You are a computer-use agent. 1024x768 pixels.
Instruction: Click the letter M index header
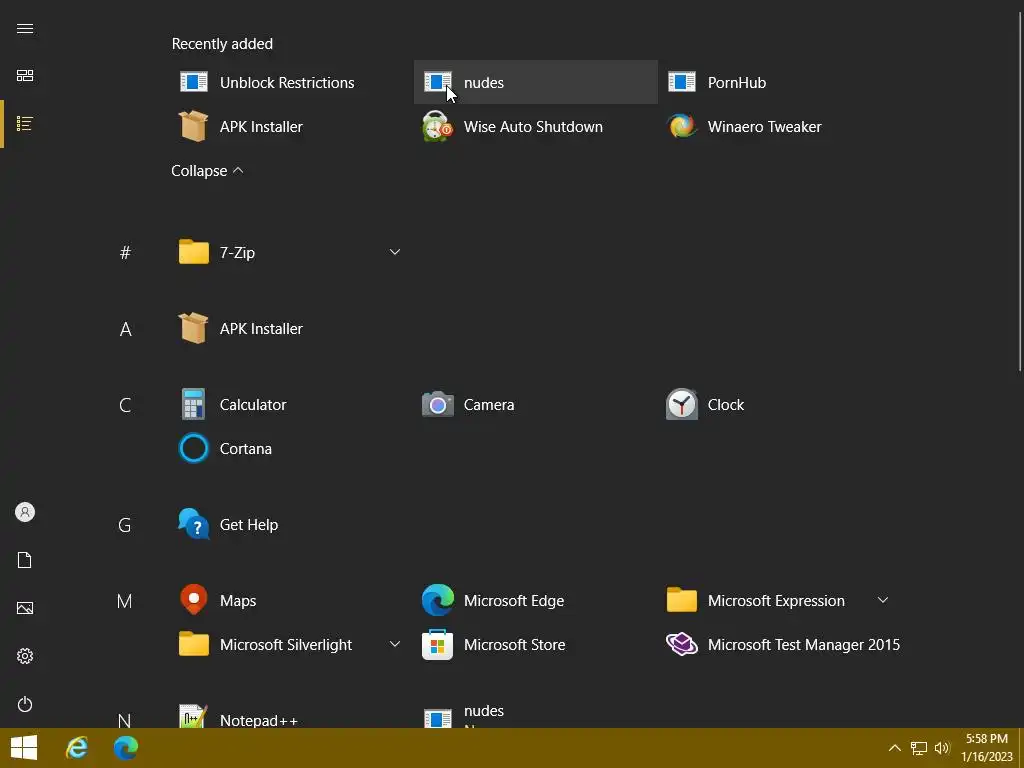click(x=124, y=601)
